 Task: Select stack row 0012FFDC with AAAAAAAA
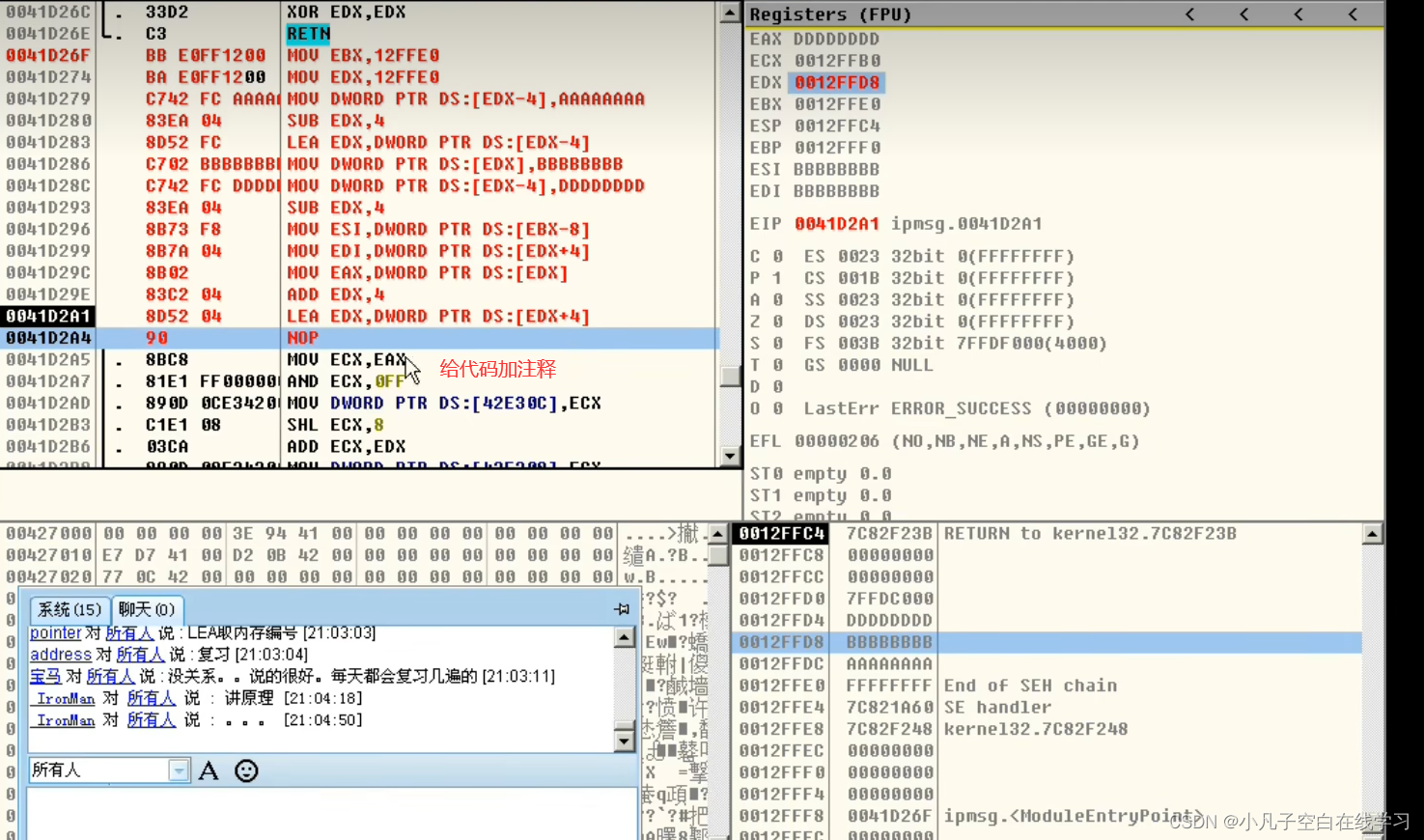pos(1047,664)
